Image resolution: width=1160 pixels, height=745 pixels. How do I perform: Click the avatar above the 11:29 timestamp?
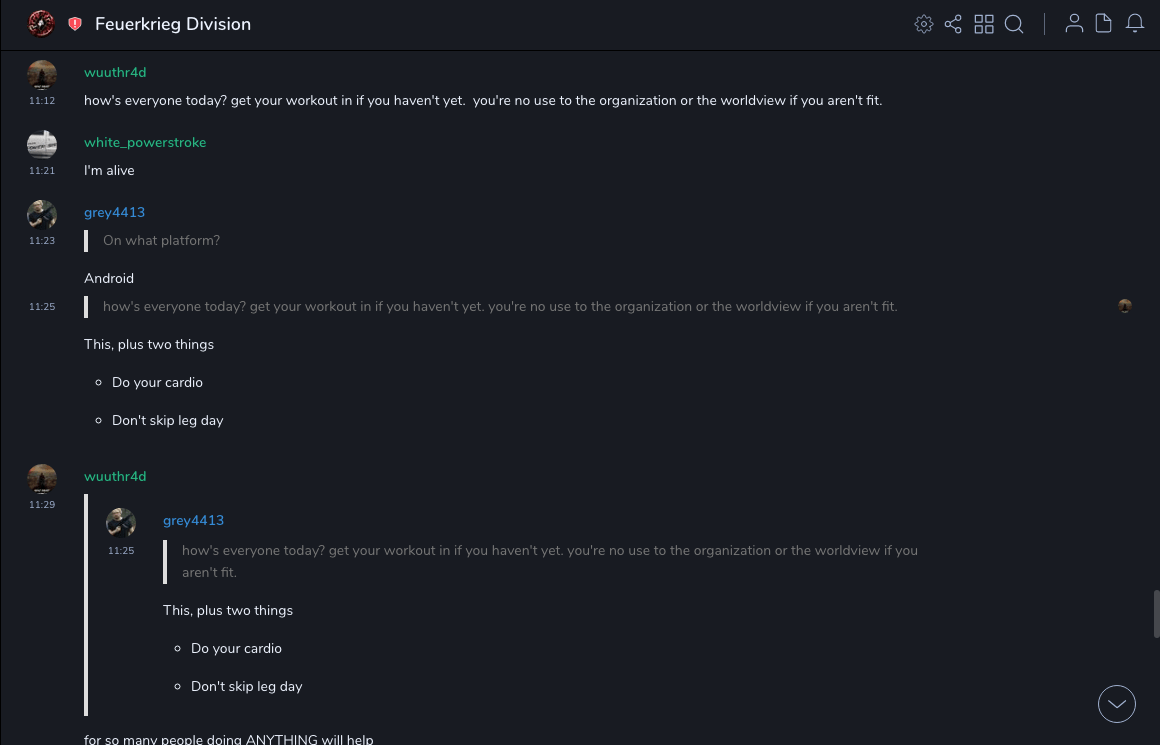pos(42,479)
